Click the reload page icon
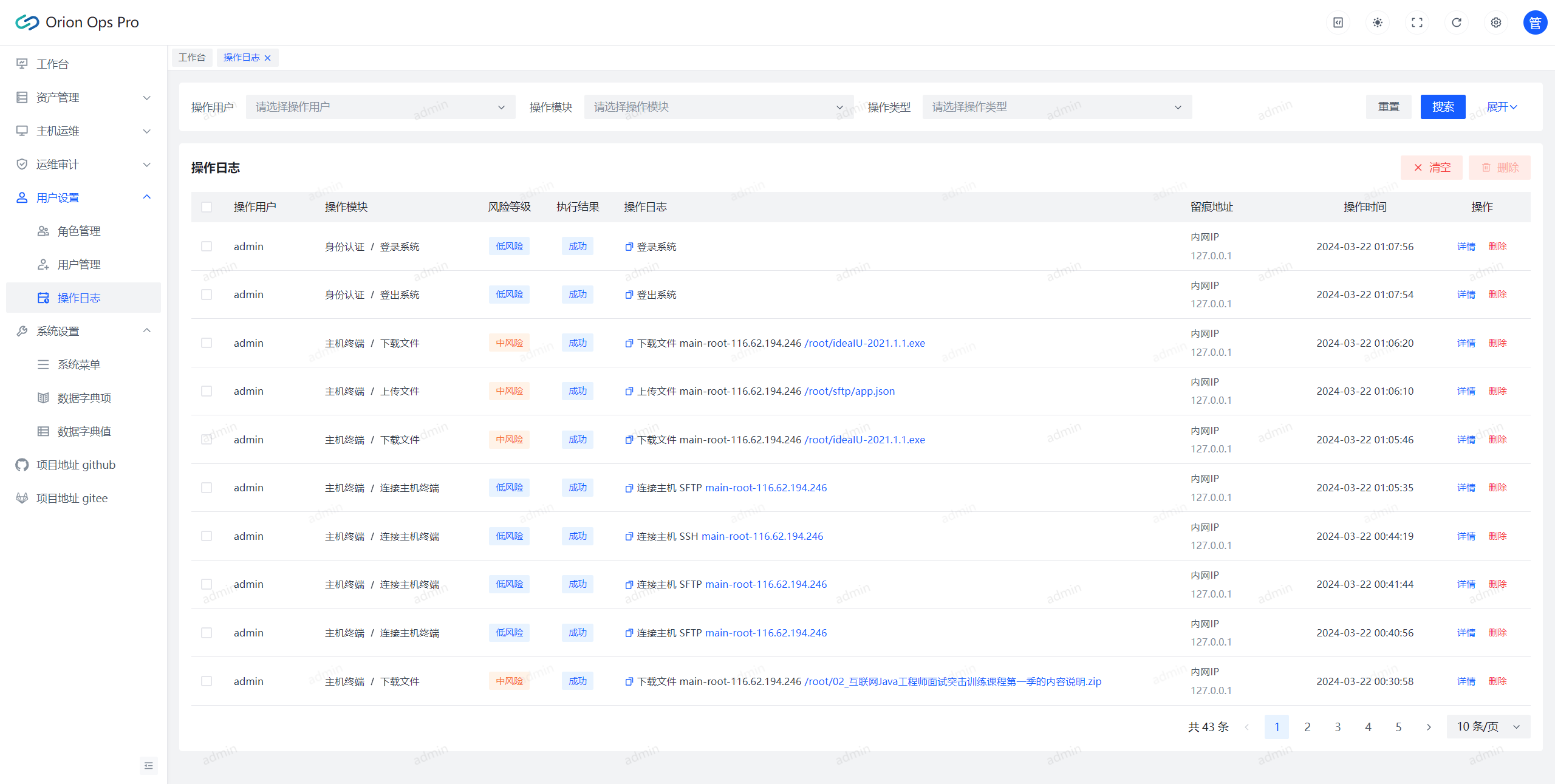 tap(1456, 22)
